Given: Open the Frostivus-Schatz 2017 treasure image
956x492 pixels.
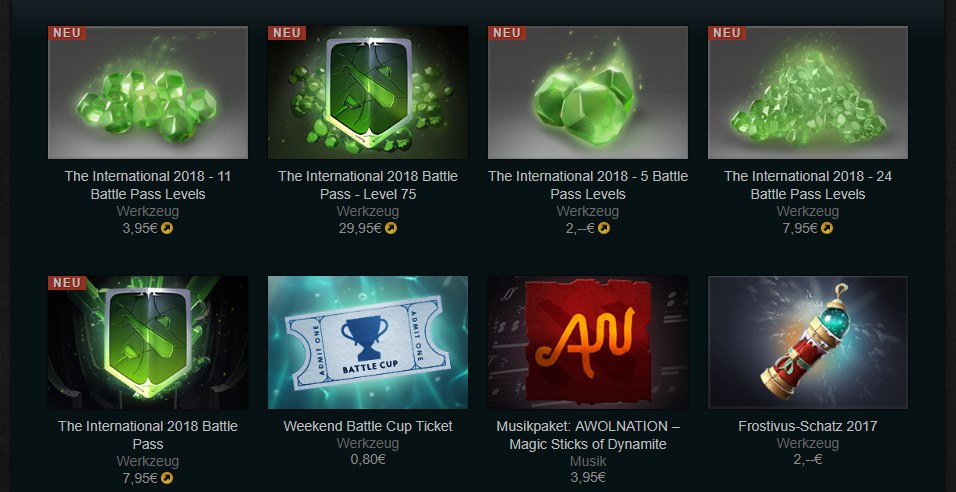Looking at the screenshot, I should coord(808,342).
